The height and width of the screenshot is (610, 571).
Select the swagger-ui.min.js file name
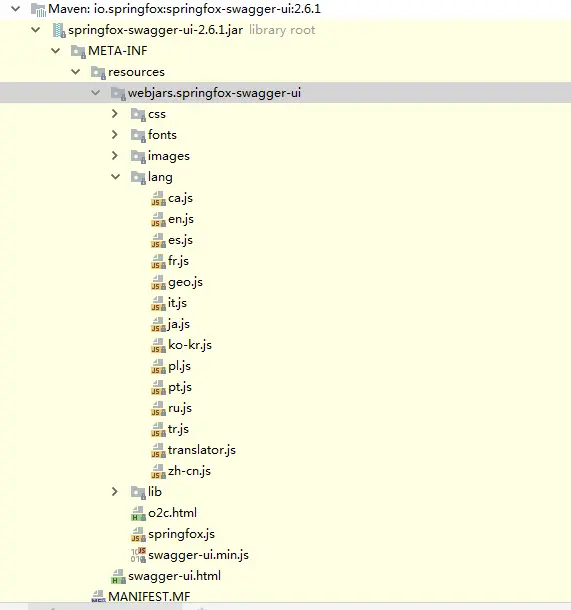click(198, 556)
